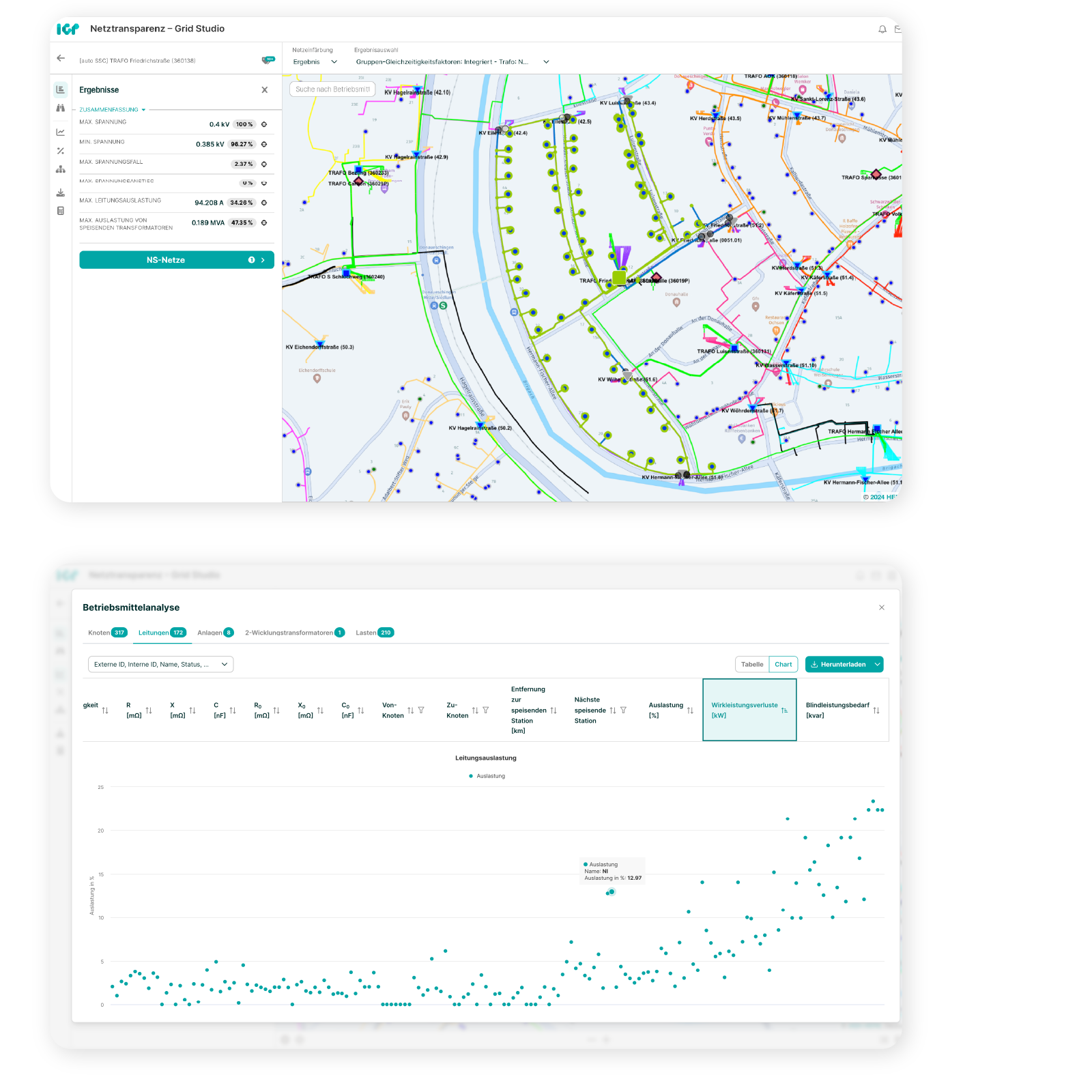1092x1092 pixels.
Task: Open the percent sidebar icon
Action: [61, 151]
